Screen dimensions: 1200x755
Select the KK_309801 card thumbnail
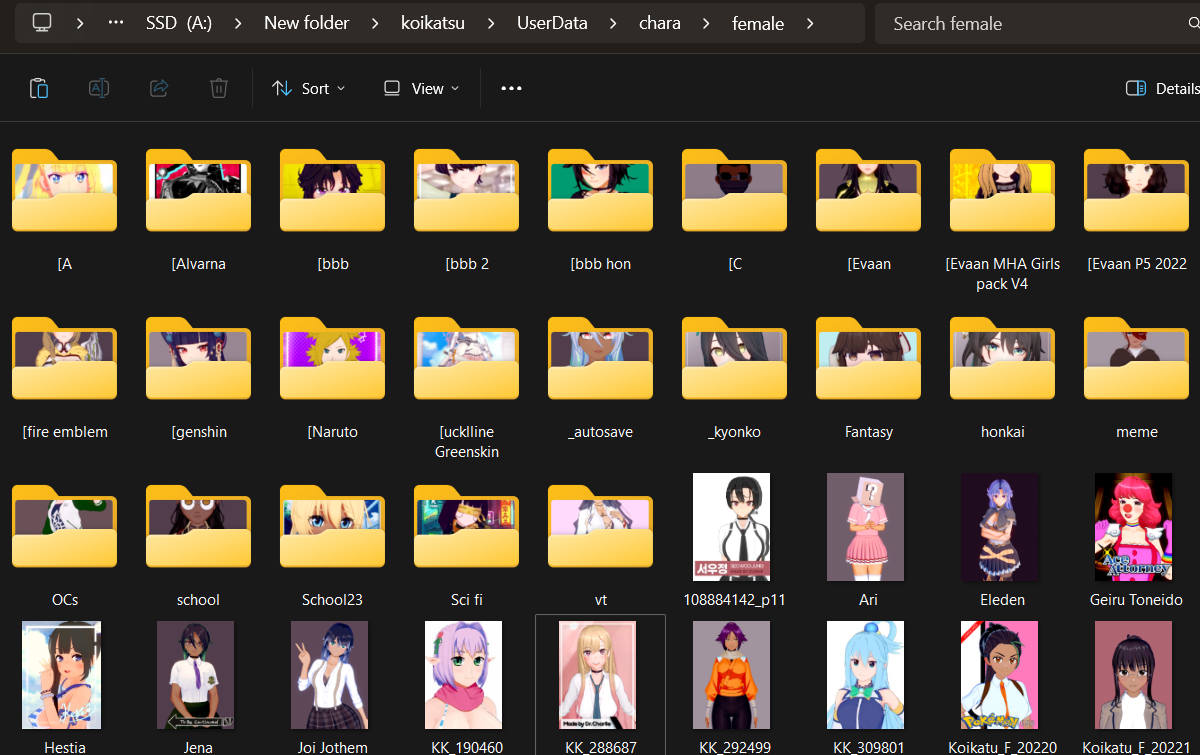click(866, 675)
